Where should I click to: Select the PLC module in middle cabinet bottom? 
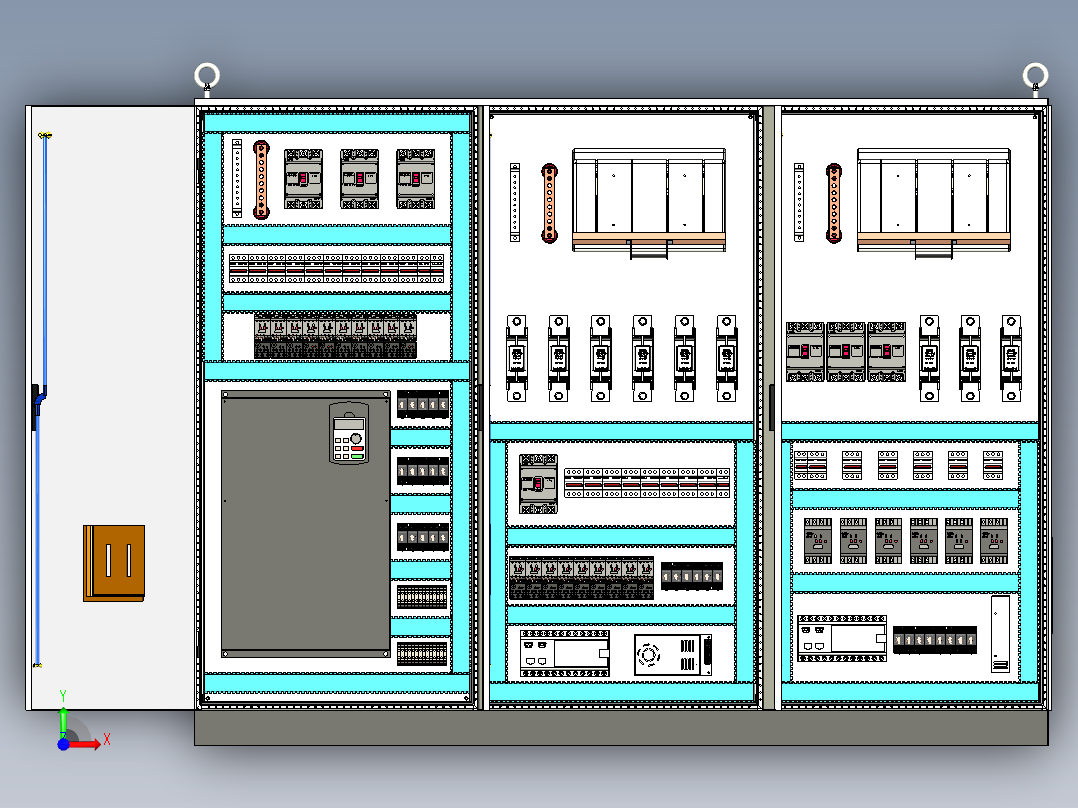pyautogui.click(x=564, y=653)
